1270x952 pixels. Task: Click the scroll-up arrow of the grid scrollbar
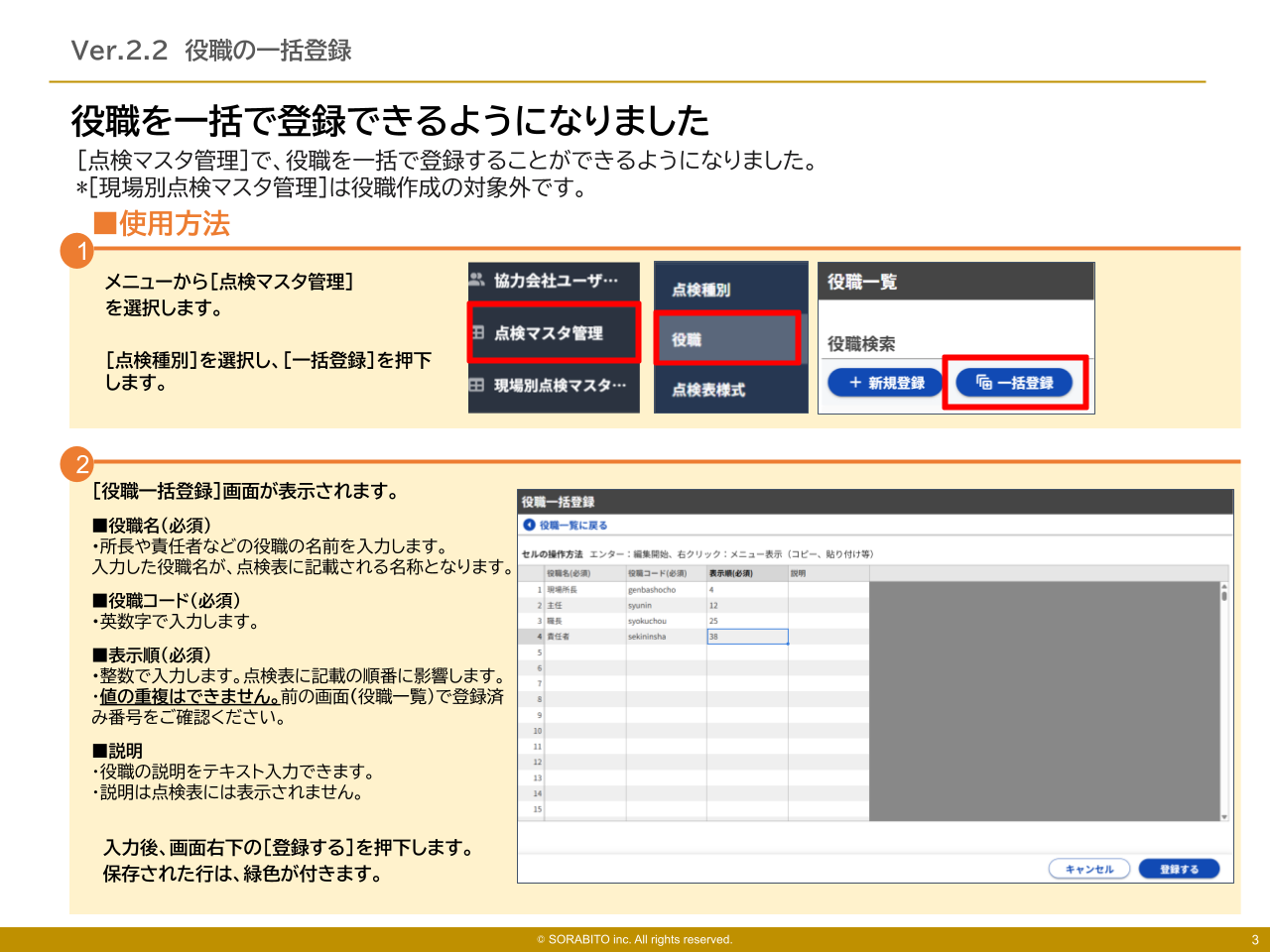click(1224, 587)
